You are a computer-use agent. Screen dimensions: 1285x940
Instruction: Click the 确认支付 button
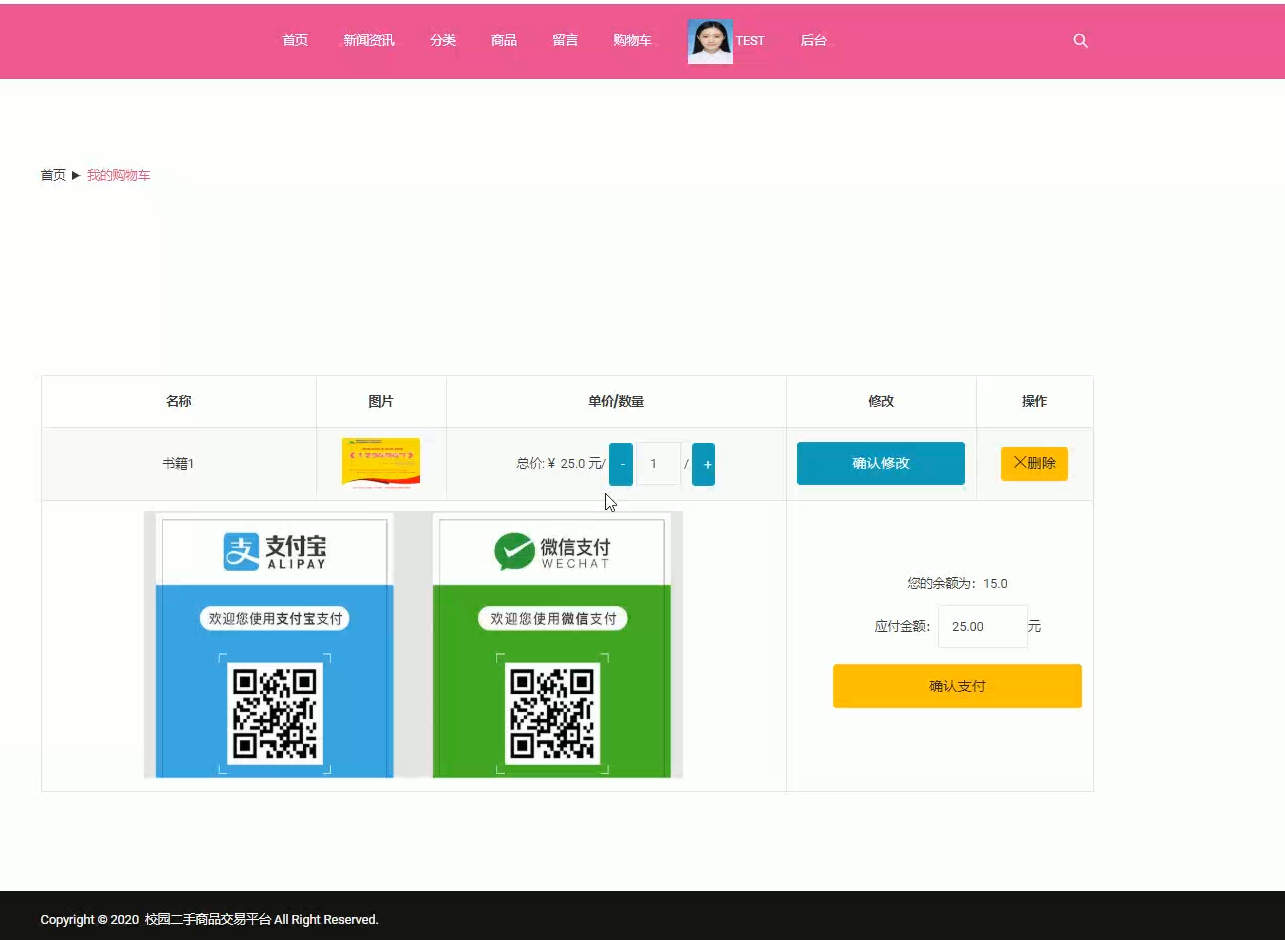957,686
